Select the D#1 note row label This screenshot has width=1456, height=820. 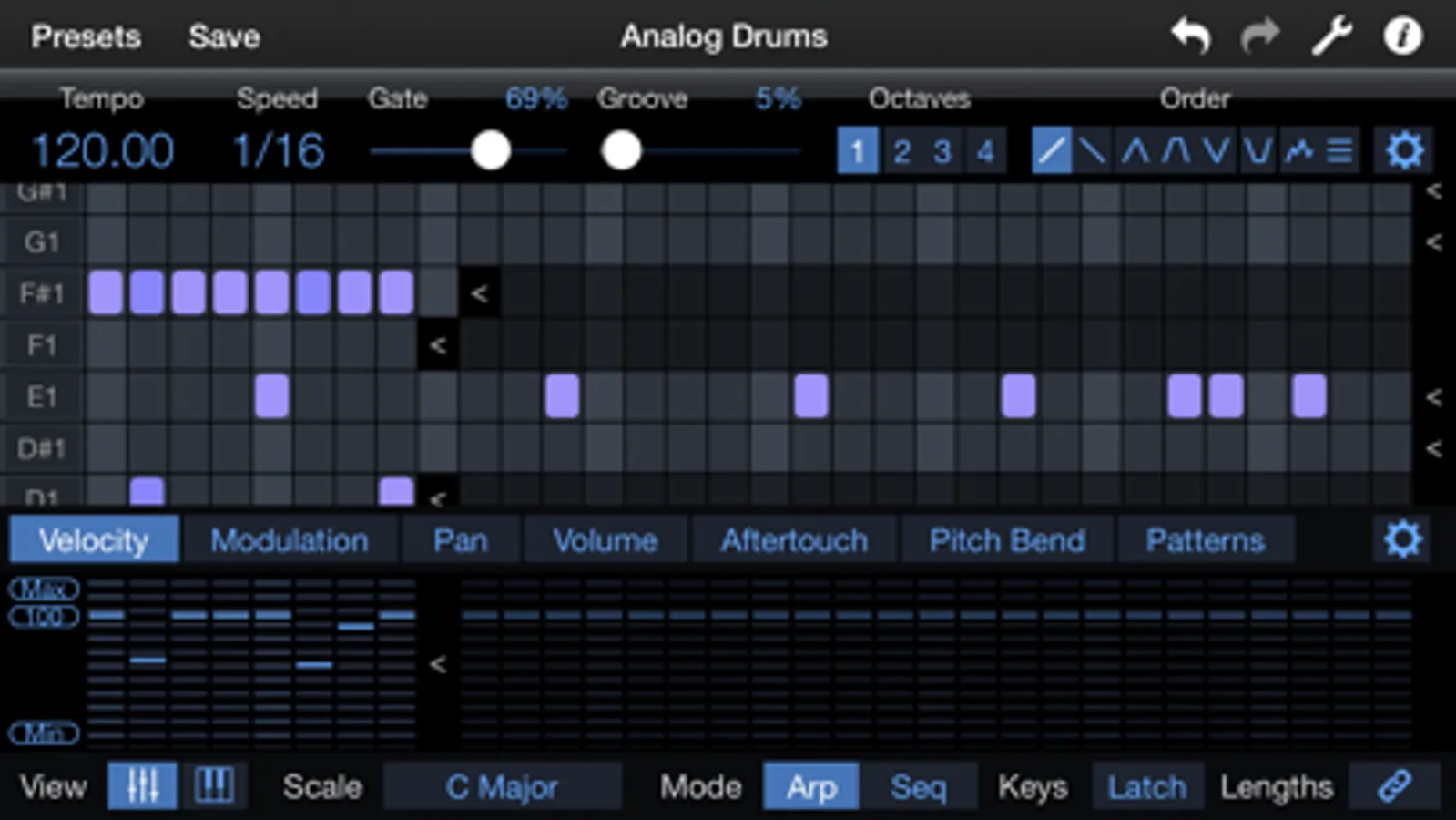coord(42,447)
